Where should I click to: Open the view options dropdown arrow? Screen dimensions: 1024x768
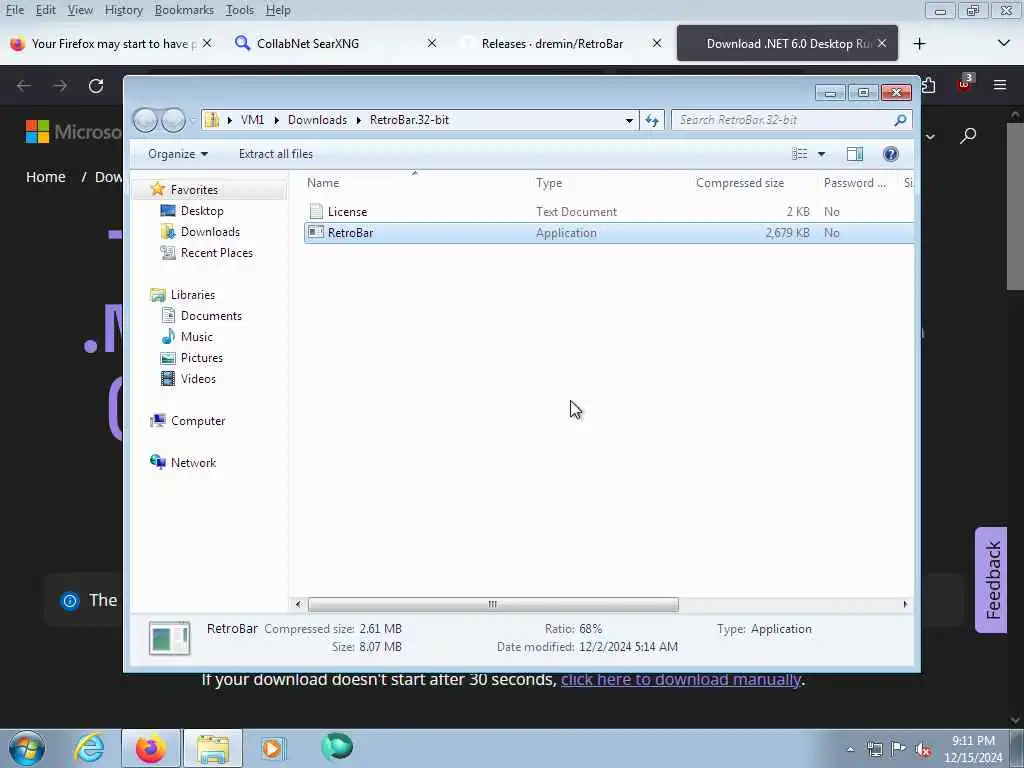click(822, 154)
